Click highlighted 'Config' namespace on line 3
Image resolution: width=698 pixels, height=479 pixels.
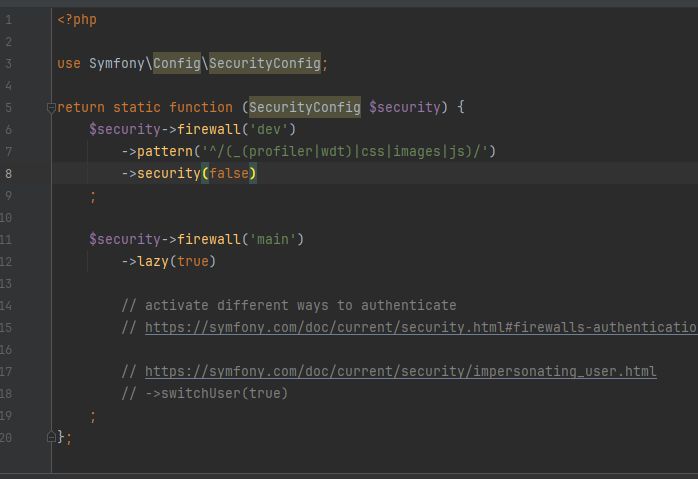coord(177,63)
